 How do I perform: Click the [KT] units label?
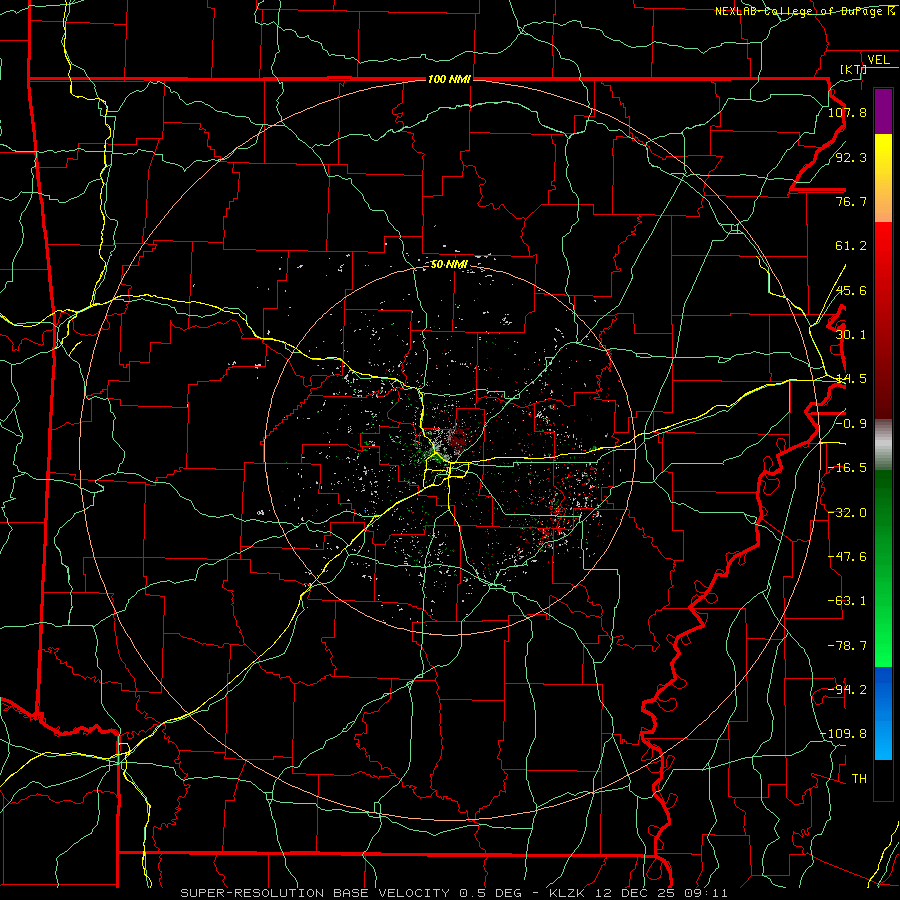tap(854, 69)
